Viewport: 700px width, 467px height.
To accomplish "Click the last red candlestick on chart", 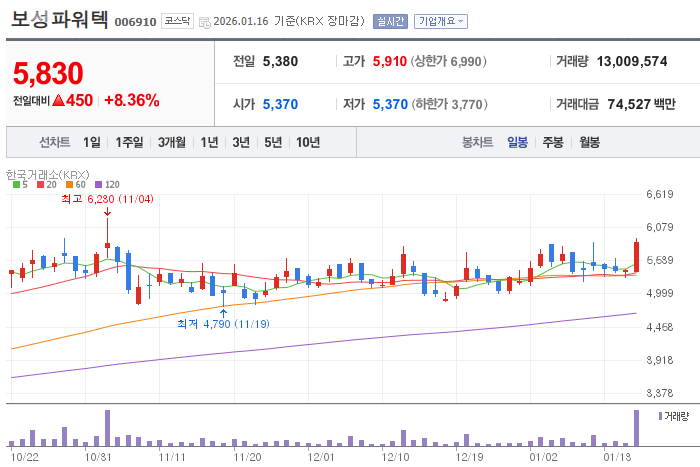I will pyautogui.click(x=637, y=256).
